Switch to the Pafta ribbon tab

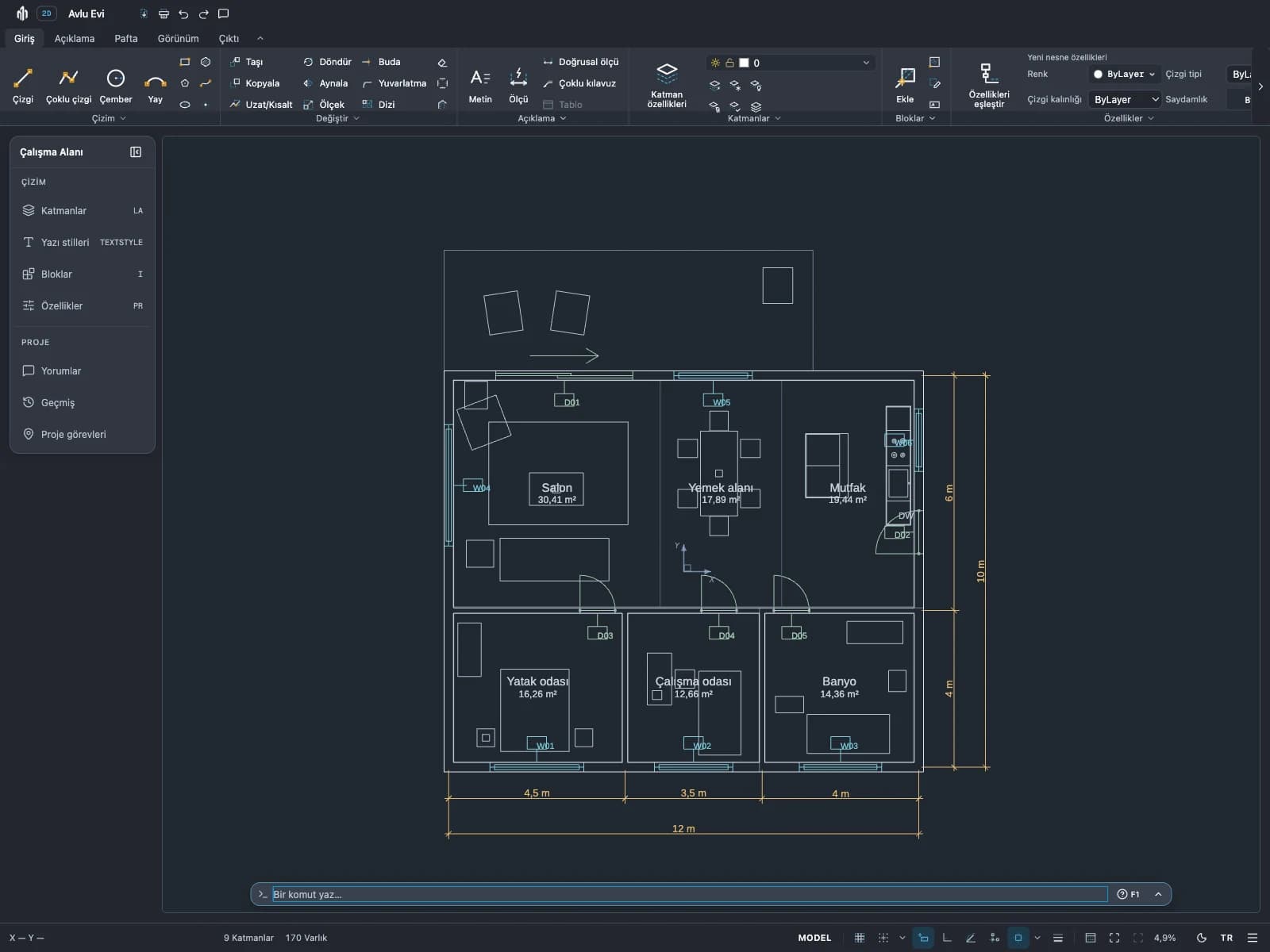(x=126, y=38)
